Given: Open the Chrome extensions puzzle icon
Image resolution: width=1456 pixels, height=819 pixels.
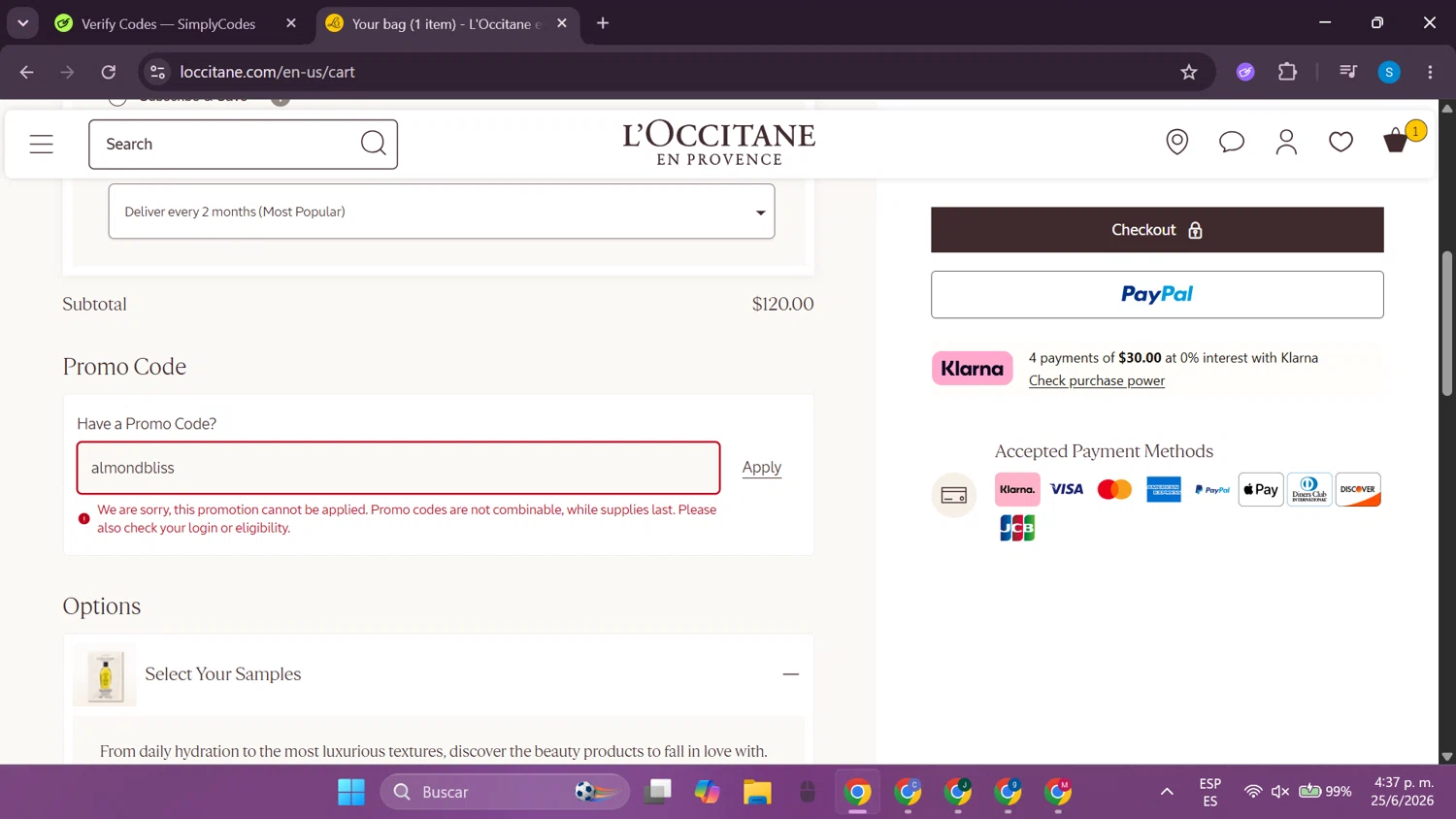Looking at the screenshot, I should pyautogui.click(x=1288, y=72).
